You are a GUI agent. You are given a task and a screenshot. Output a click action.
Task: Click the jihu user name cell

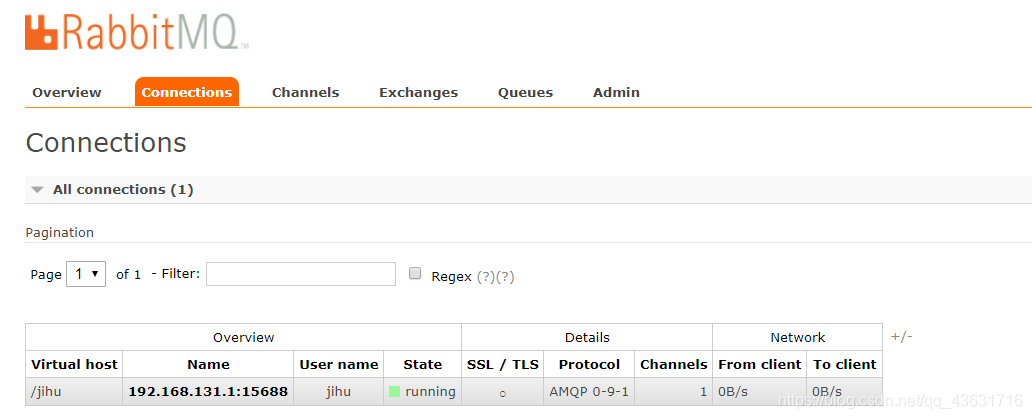click(x=339, y=392)
